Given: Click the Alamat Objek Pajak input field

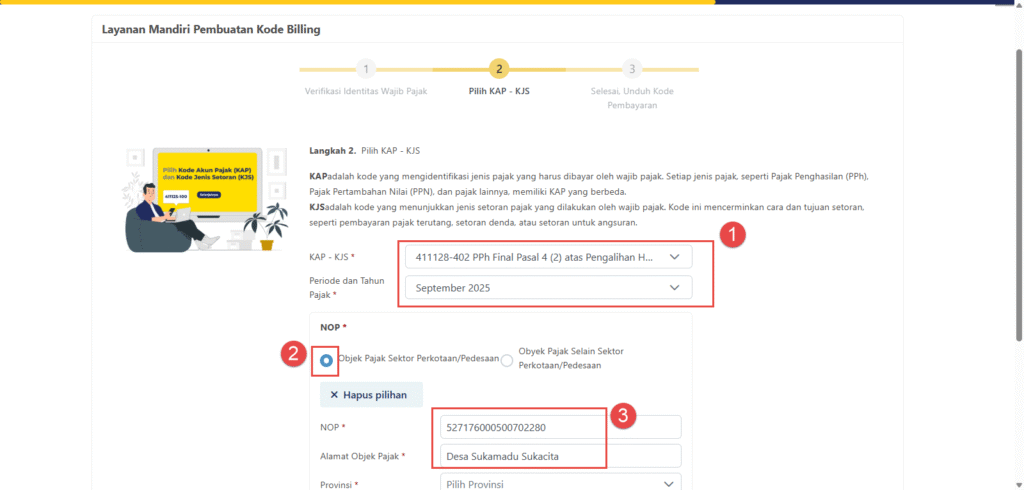Looking at the screenshot, I should point(560,457).
